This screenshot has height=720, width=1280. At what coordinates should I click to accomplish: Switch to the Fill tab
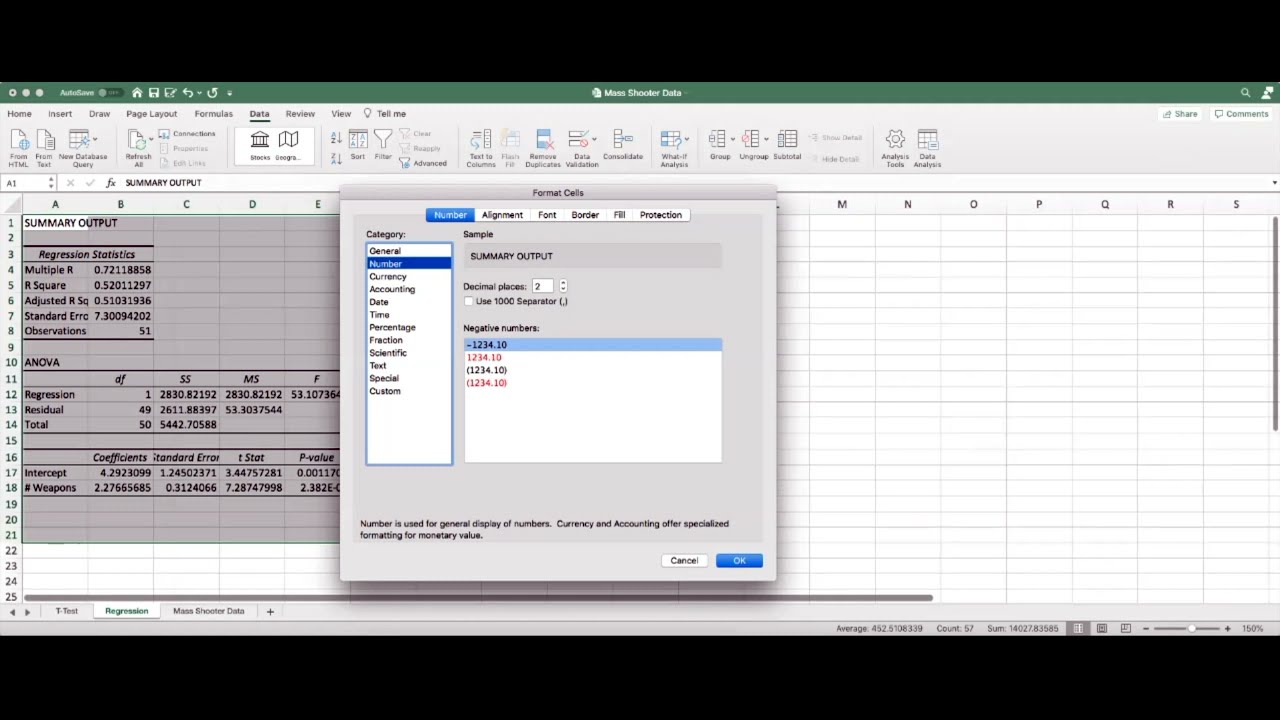(x=619, y=215)
